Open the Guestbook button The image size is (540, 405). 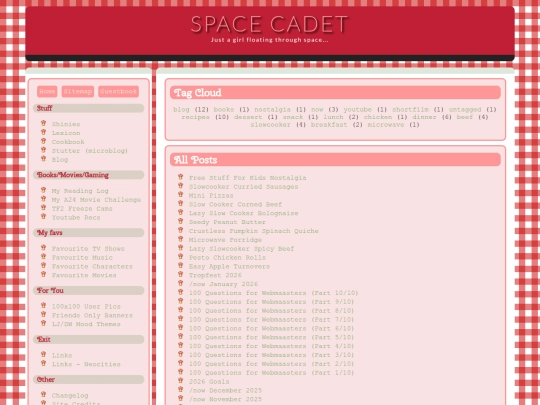click(x=118, y=91)
